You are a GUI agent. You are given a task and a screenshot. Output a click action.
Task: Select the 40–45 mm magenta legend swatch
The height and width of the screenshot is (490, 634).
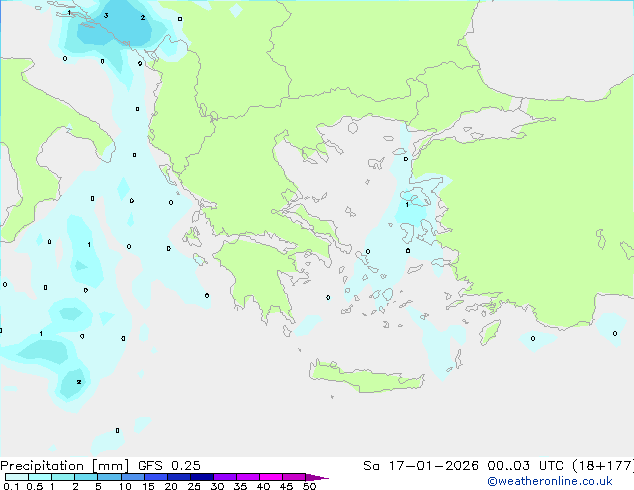271,477
